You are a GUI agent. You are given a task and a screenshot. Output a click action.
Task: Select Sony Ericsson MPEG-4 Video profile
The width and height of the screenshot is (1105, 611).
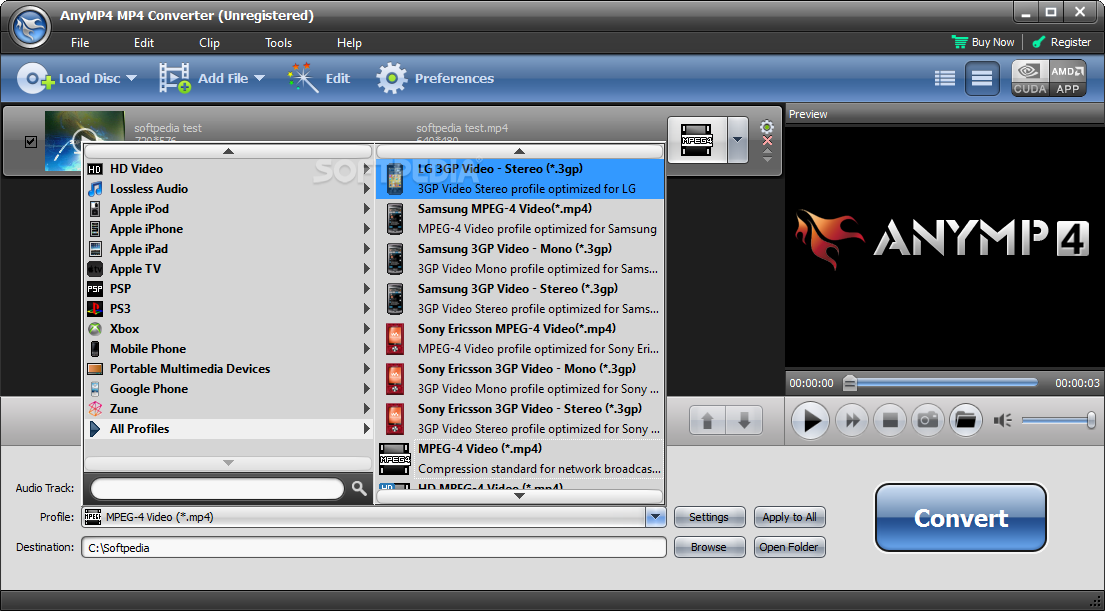[x=520, y=339]
